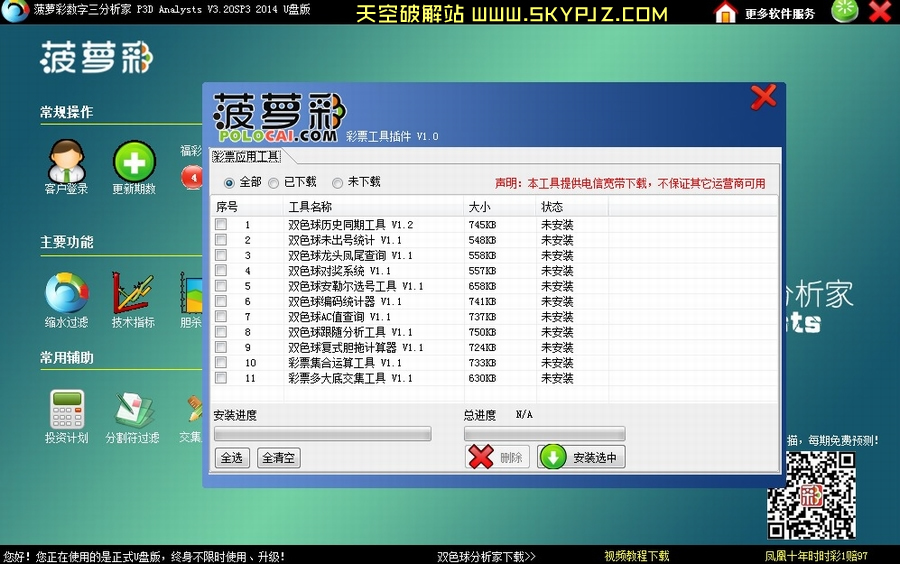Open the 投资计划 calculator icon
Image resolution: width=900 pixels, height=564 pixels.
(66, 409)
